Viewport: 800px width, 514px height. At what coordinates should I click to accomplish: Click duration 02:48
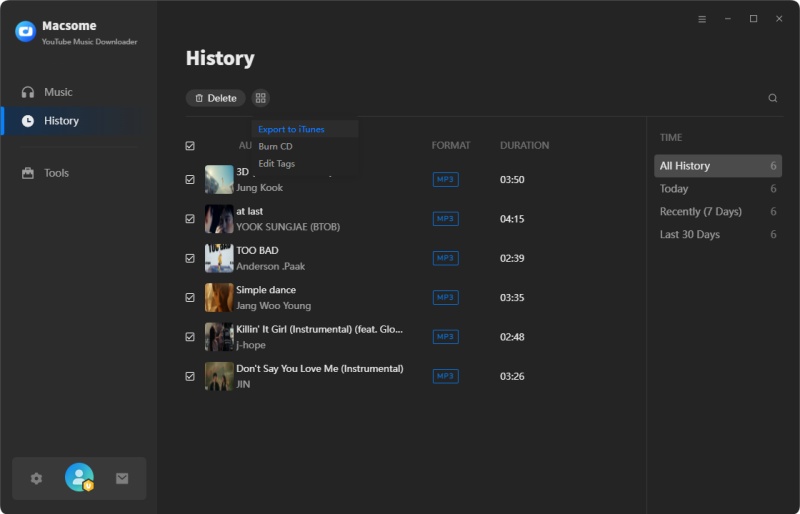(512, 337)
